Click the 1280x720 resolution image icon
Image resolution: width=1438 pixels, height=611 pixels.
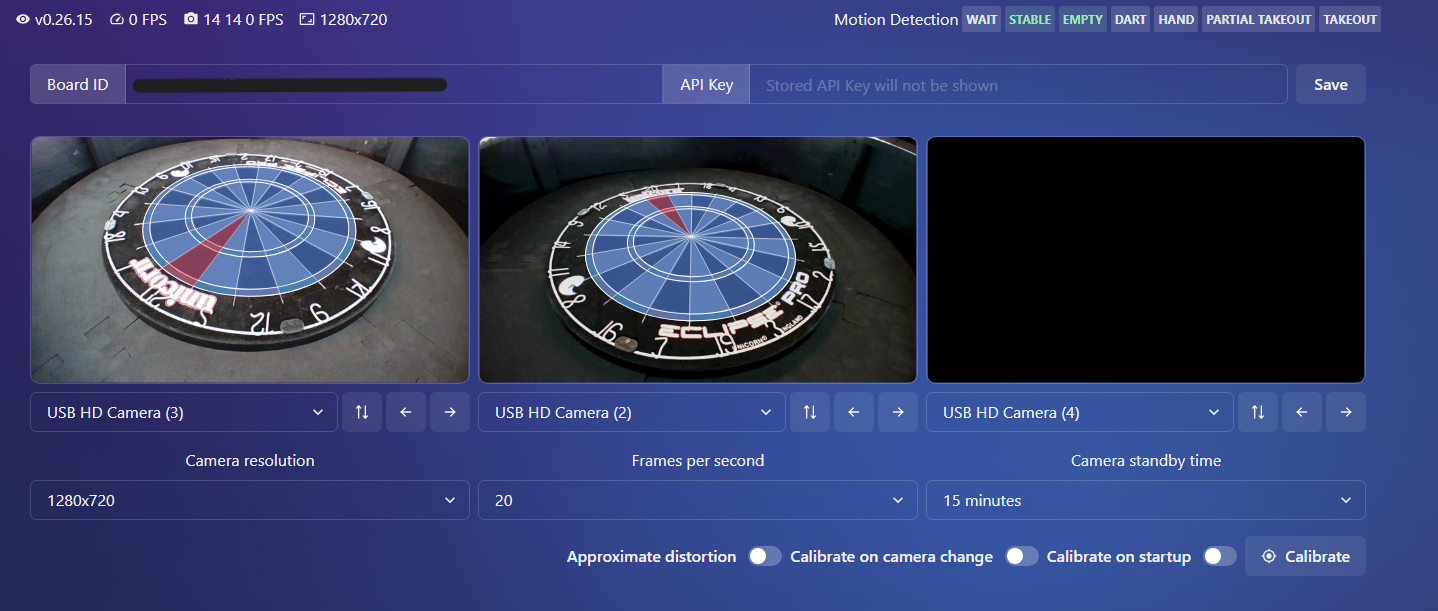(x=306, y=19)
